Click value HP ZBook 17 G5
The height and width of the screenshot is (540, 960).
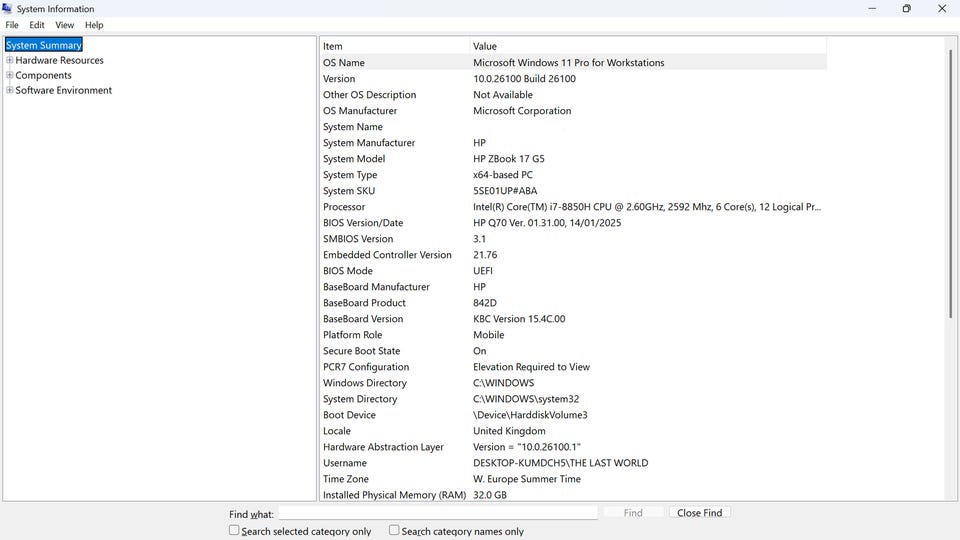509,159
